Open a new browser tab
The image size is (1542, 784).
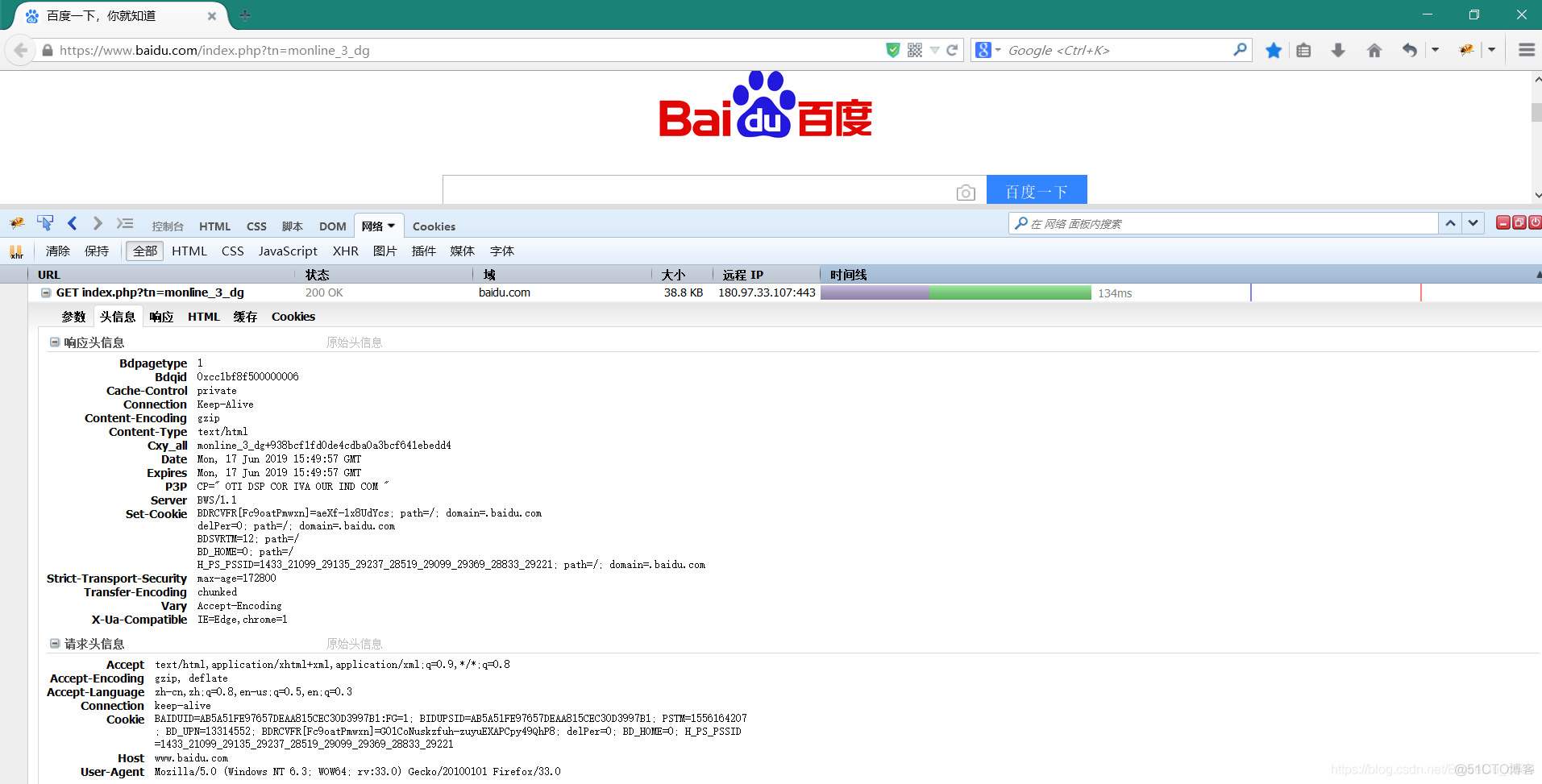point(245,15)
